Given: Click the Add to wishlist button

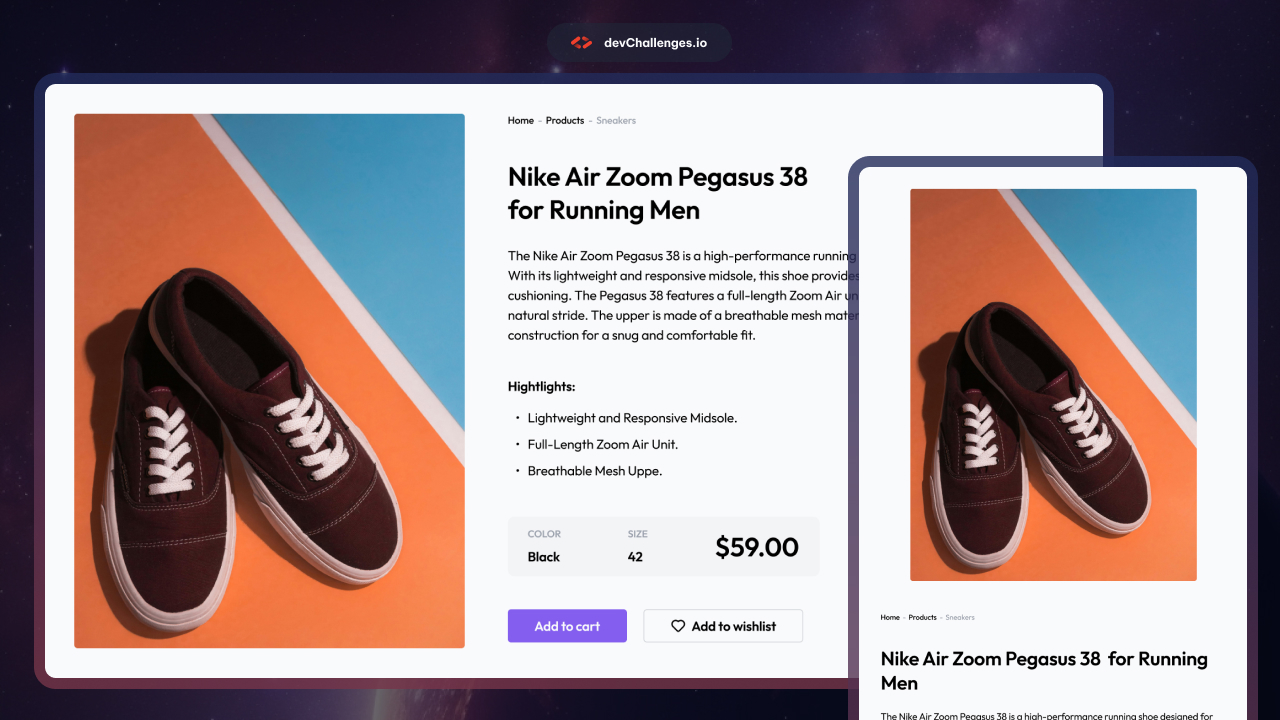Looking at the screenshot, I should click(722, 626).
